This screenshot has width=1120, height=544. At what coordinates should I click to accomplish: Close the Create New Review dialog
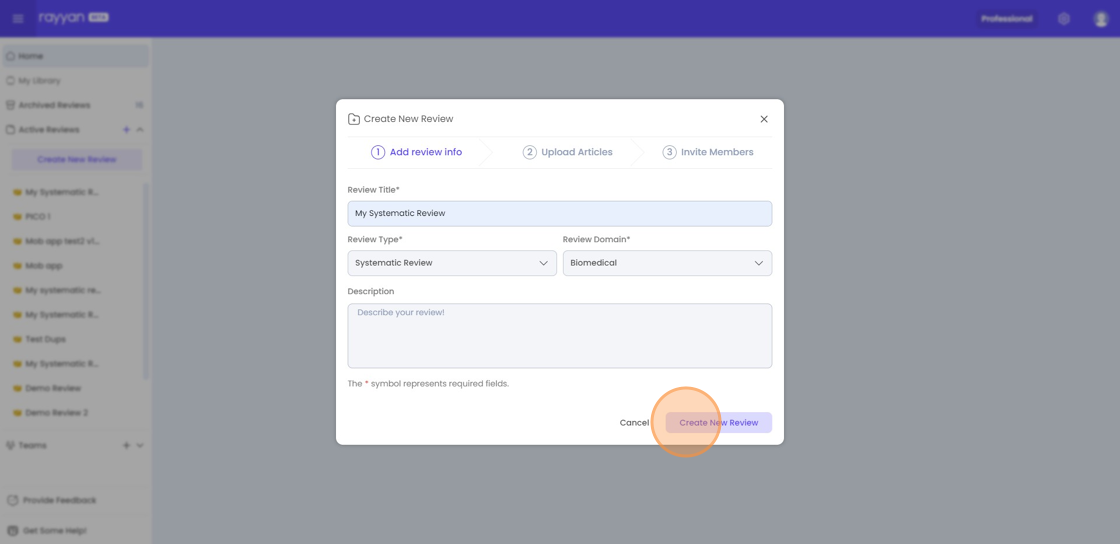tap(764, 119)
